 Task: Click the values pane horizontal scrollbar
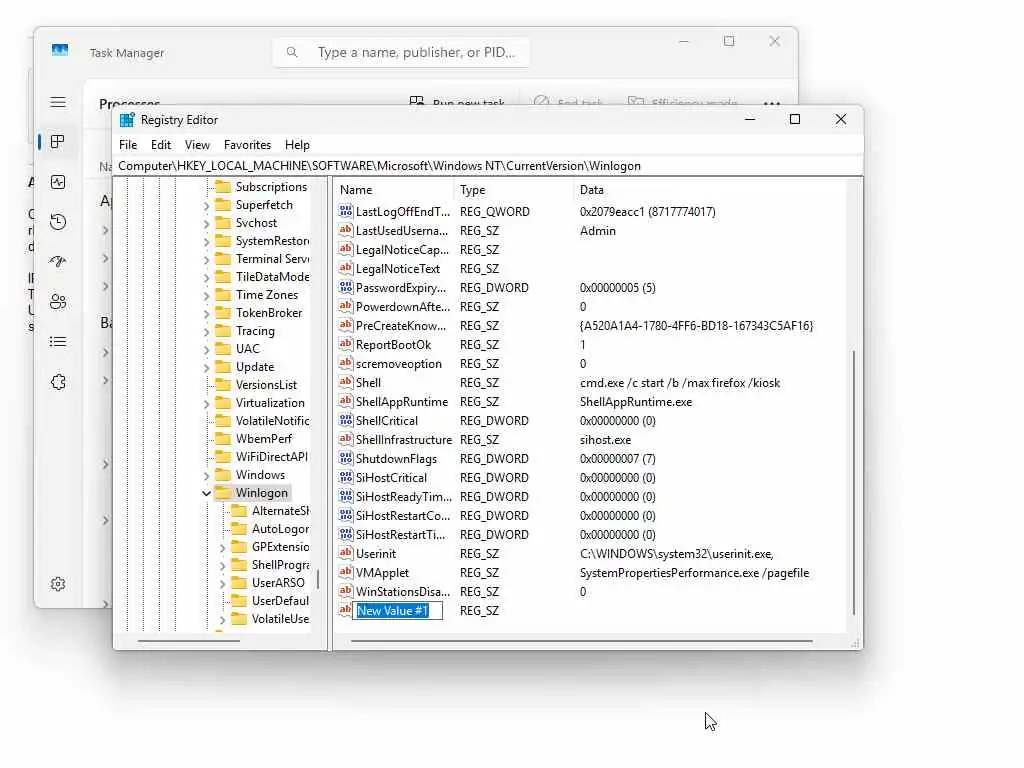581,641
